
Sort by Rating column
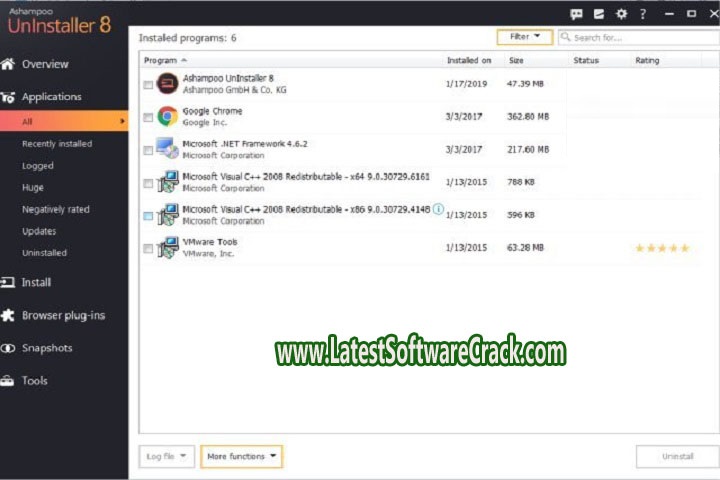pyautogui.click(x=647, y=60)
